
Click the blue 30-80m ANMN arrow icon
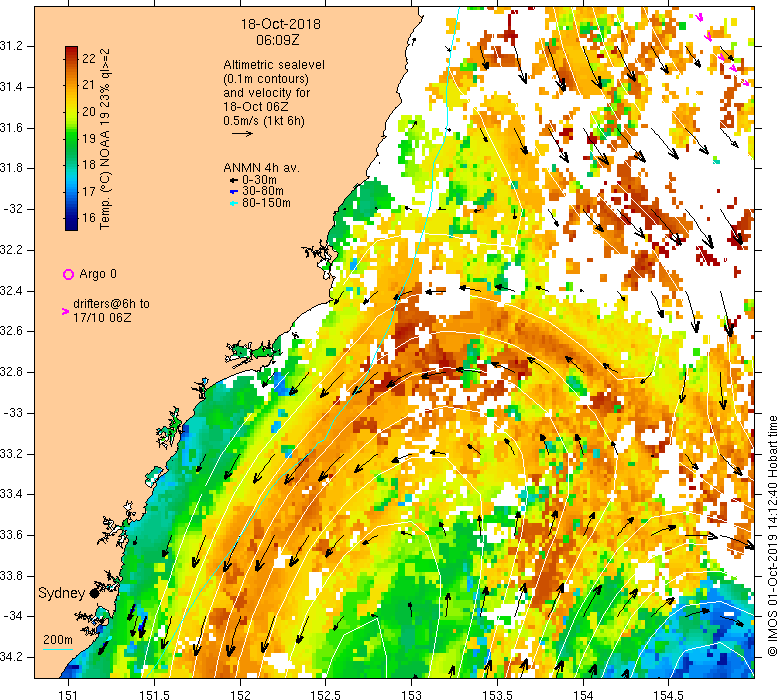pos(233,192)
